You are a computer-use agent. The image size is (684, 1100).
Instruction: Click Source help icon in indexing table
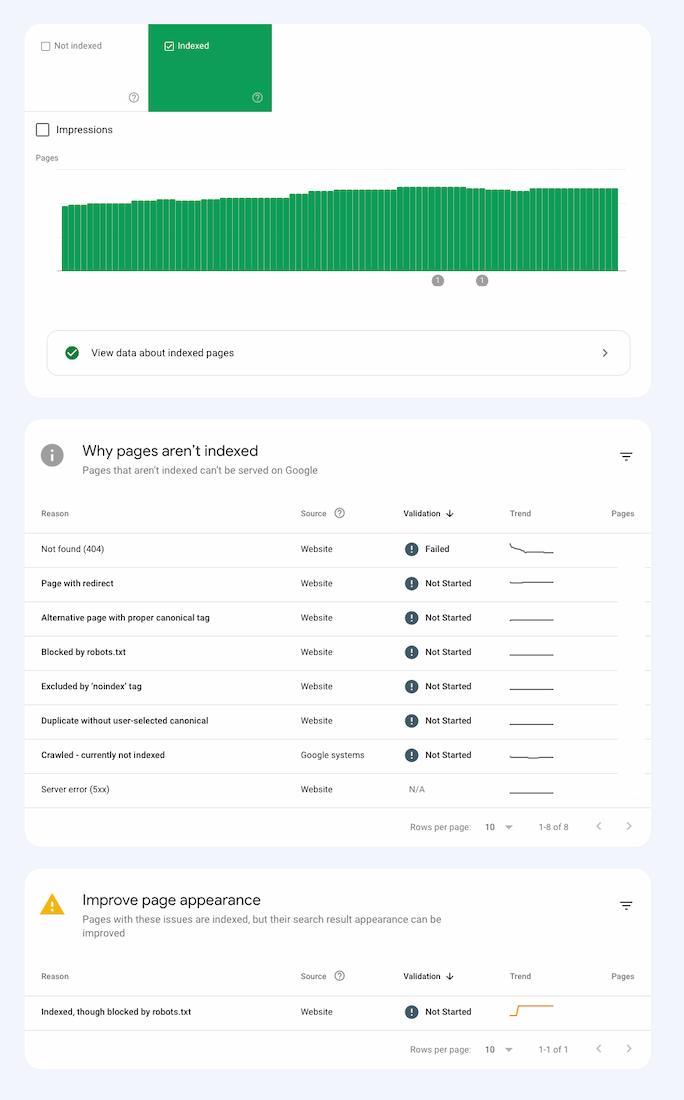coord(340,514)
